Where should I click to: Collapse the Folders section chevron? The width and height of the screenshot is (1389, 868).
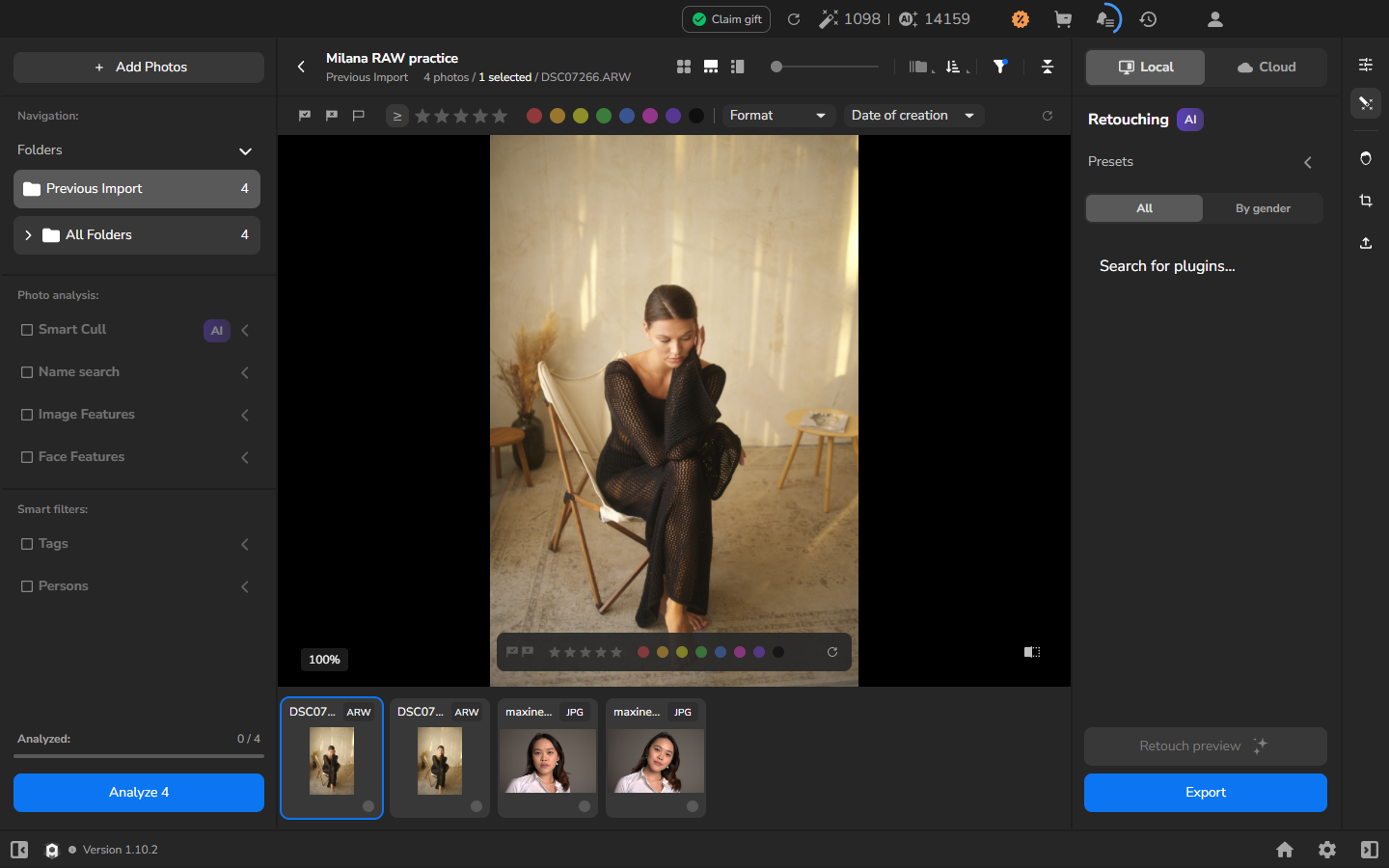245,151
